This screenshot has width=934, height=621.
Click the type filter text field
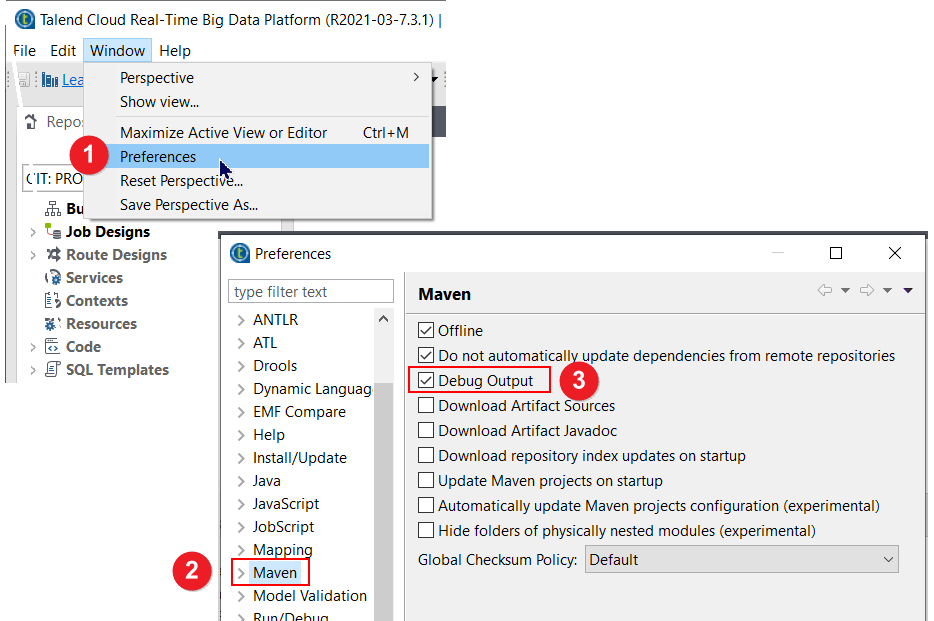point(311,292)
